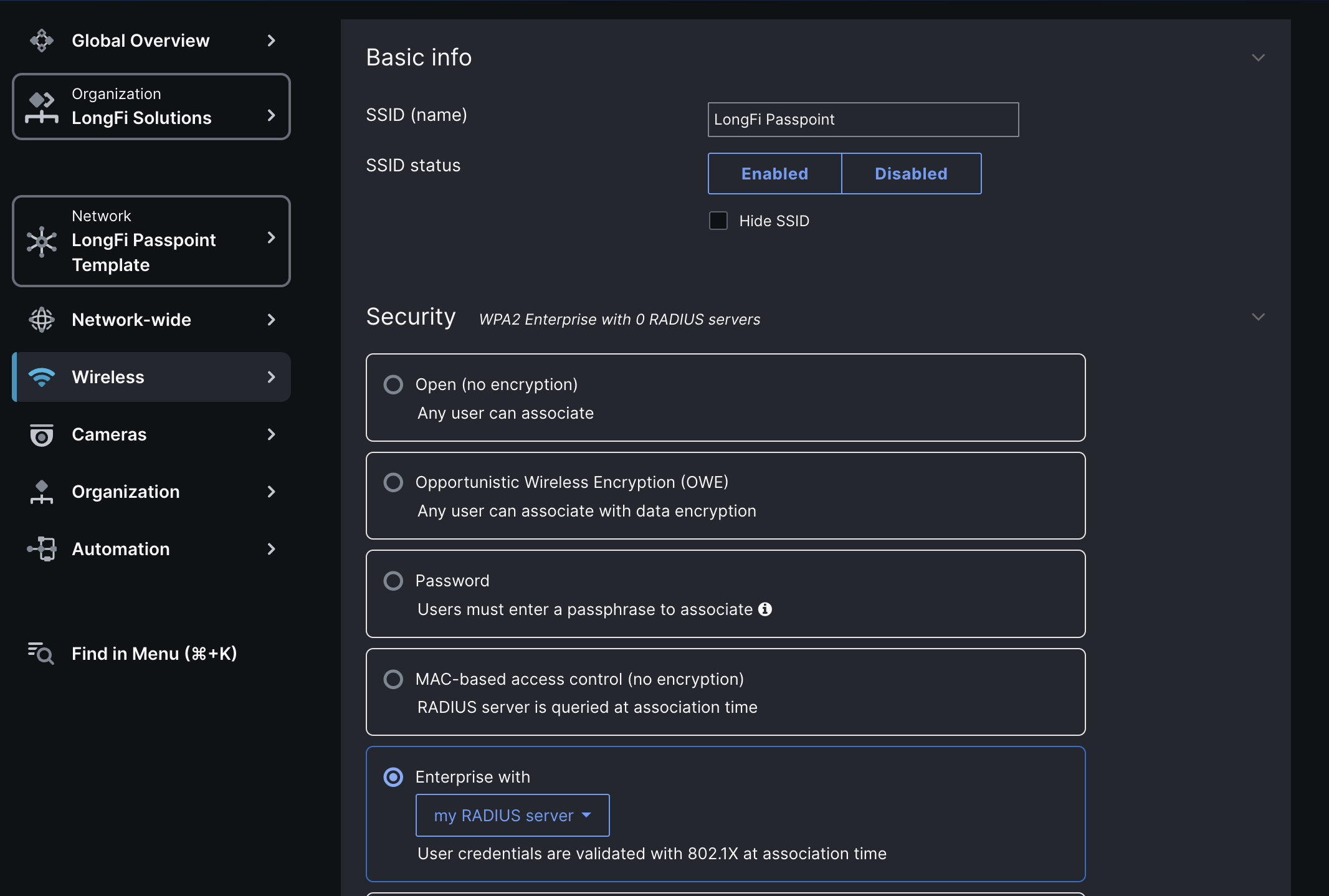Open the Organization menu item
This screenshot has width=1329, height=896.
click(151, 492)
